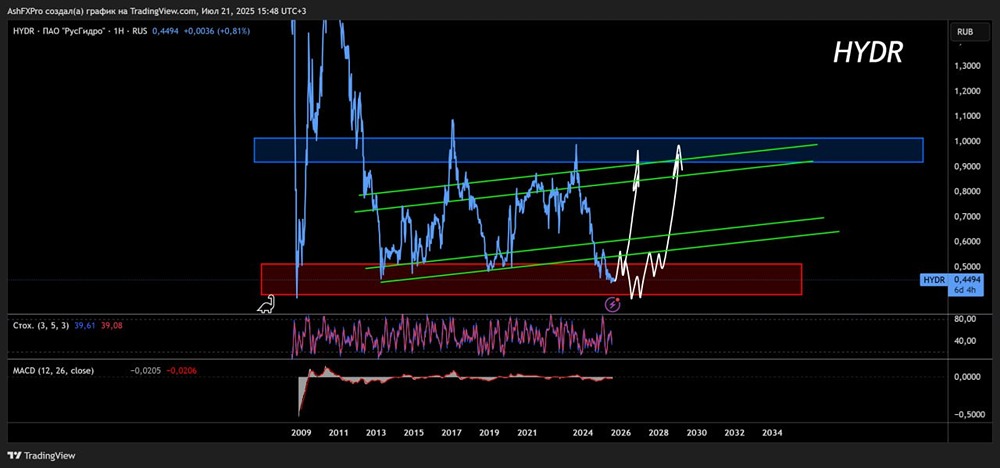Click the price change +0,0036 (+0,81%)
The width and height of the screenshot is (1000, 468).
click(217, 30)
